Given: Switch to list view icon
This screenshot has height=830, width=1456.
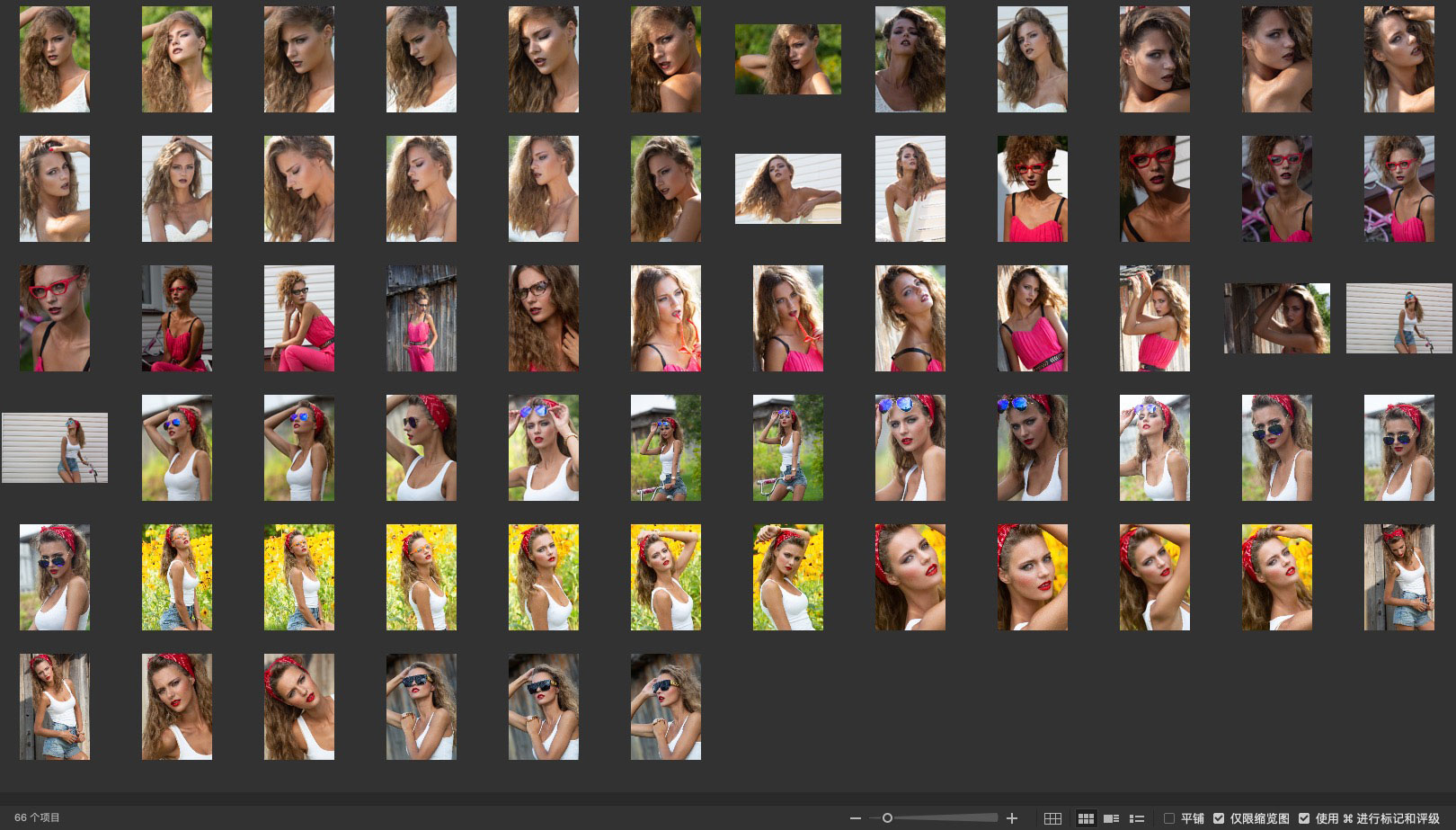Looking at the screenshot, I should click(1137, 818).
